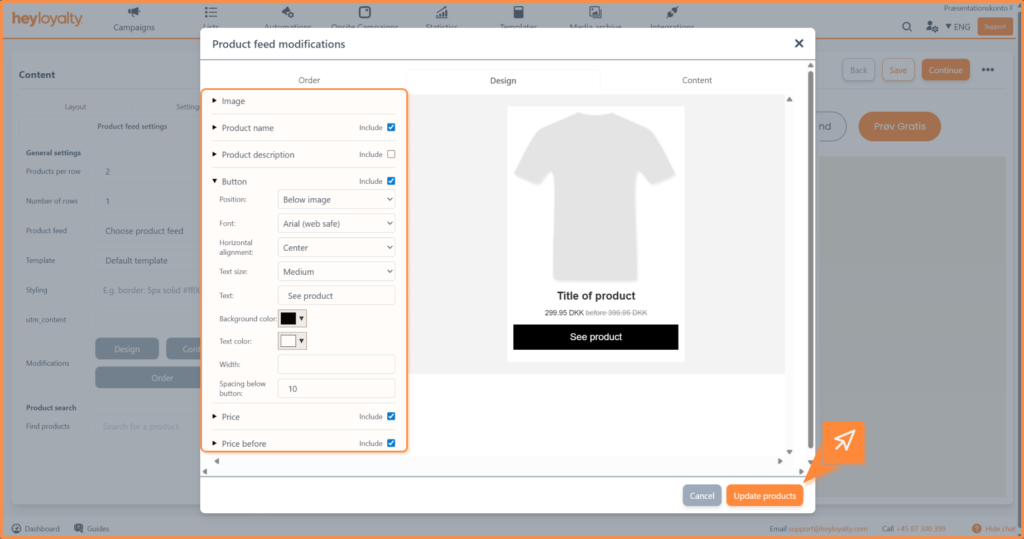Open the user settings icon
The height and width of the screenshot is (539, 1024).
[931, 27]
